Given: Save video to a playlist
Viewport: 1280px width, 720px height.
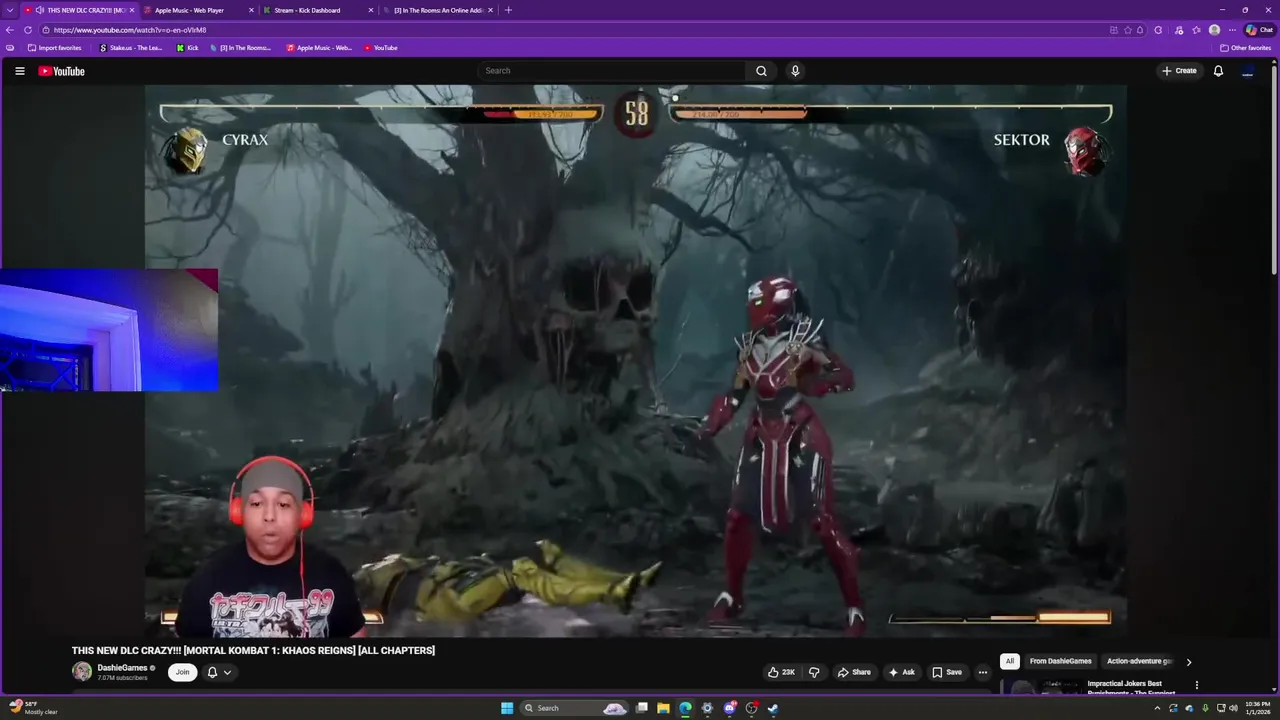Looking at the screenshot, I should [x=946, y=672].
